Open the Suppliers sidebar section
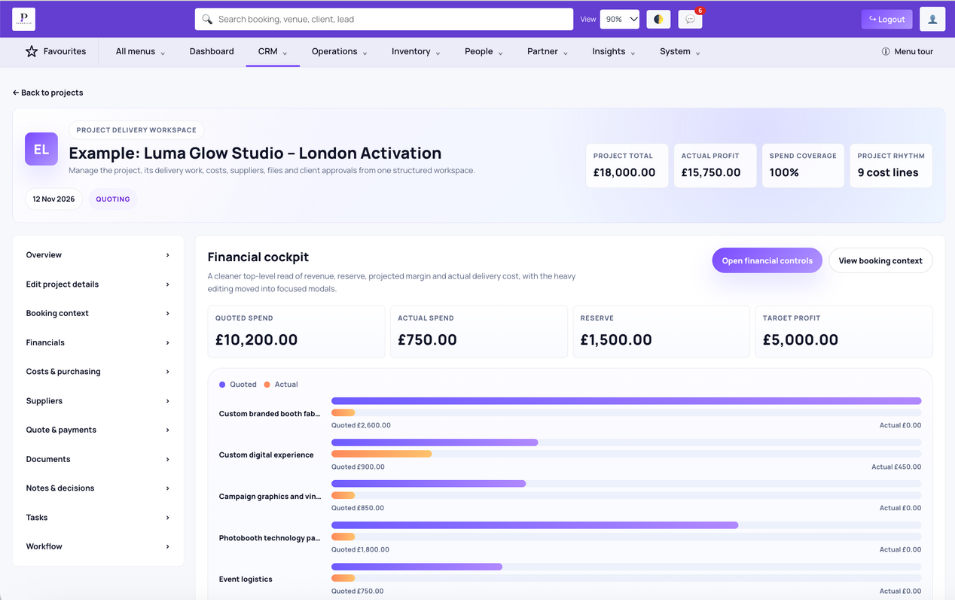Screen dimensions: 955x600 pyautogui.click(x=97, y=401)
